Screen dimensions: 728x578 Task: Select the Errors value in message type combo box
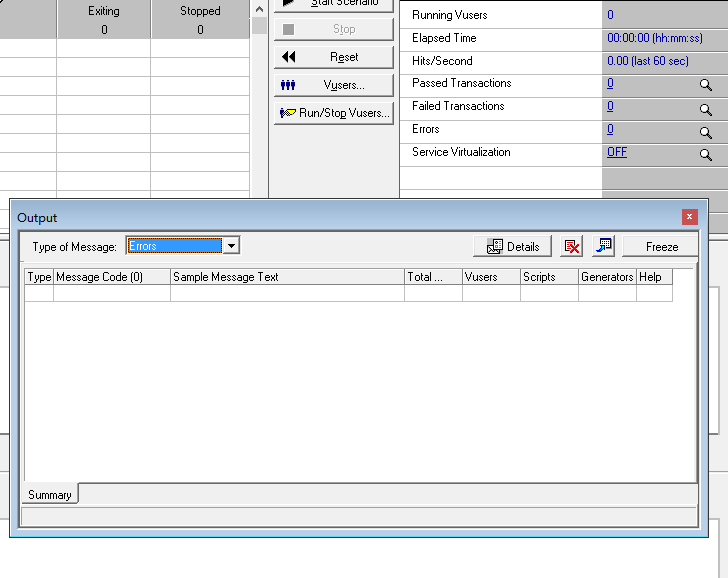[x=175, y=246]
